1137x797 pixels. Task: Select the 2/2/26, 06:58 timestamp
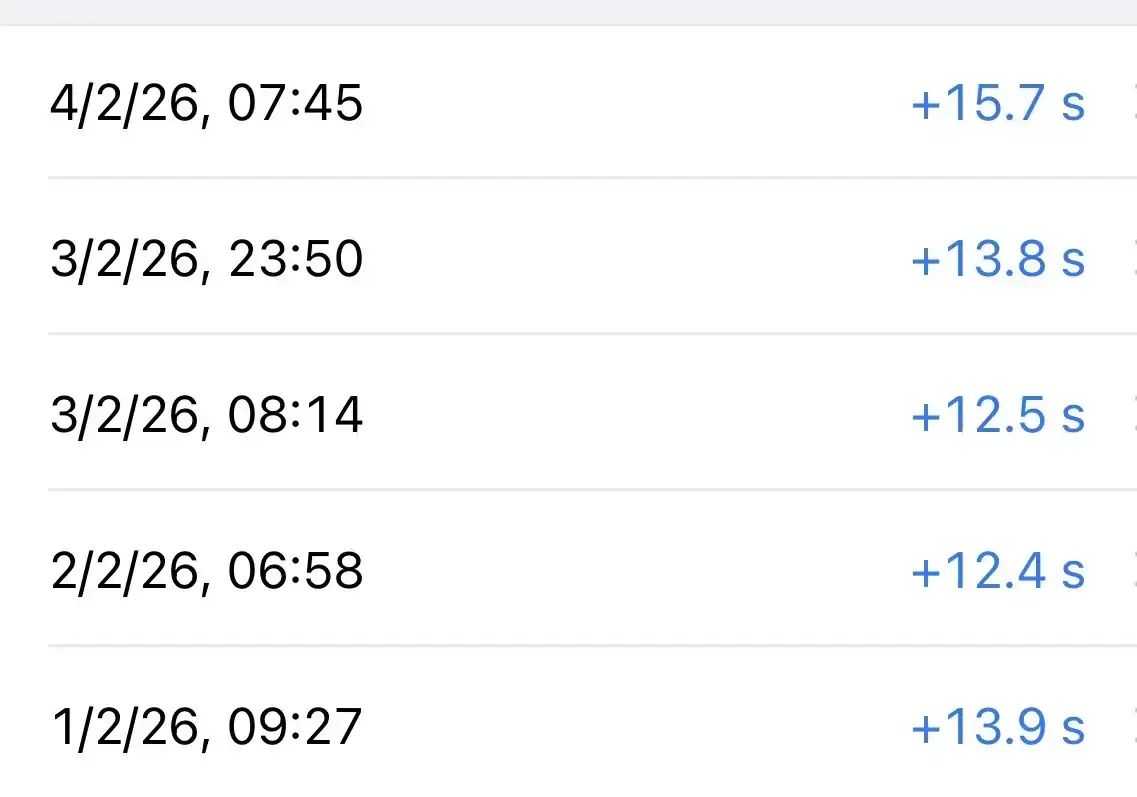click(x=206, y=572)
